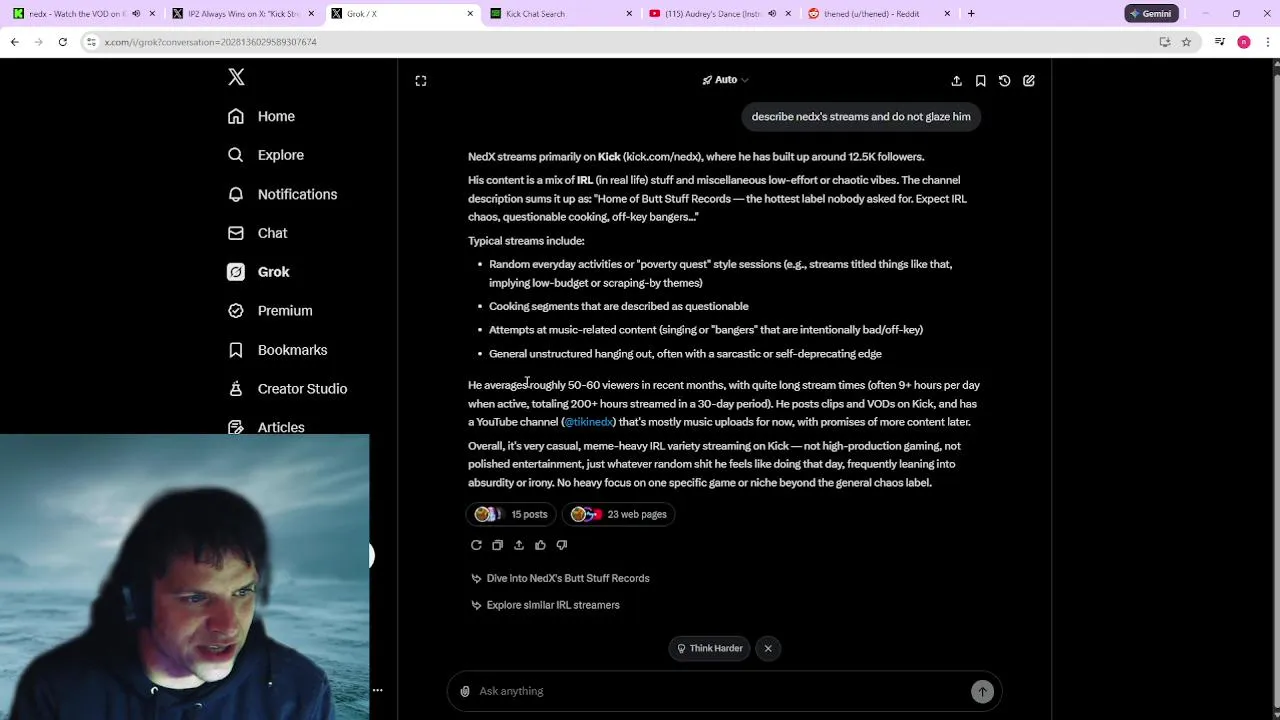Send the message with the arrow button
The image size is (1280, 720).
[982, 691]
